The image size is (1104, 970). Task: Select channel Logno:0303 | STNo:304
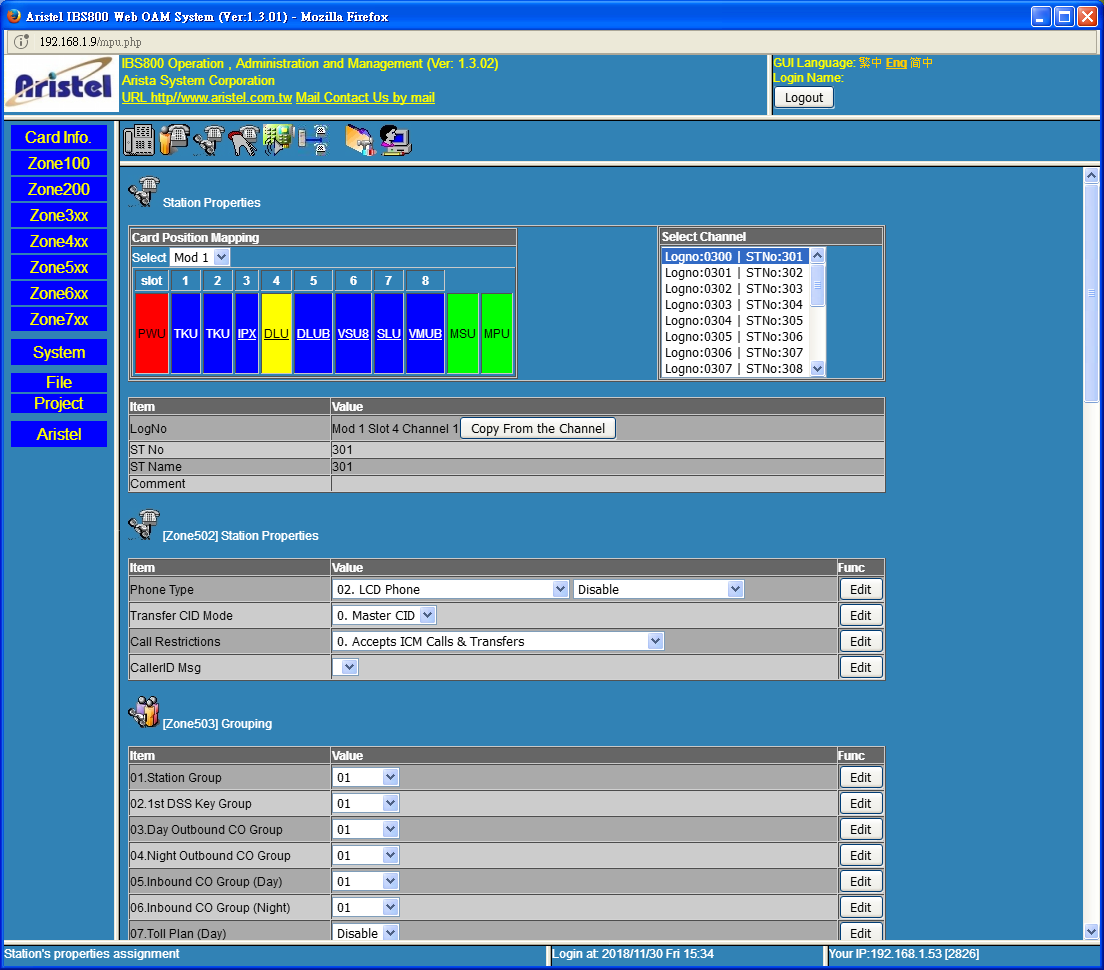(x=734, y=305)
